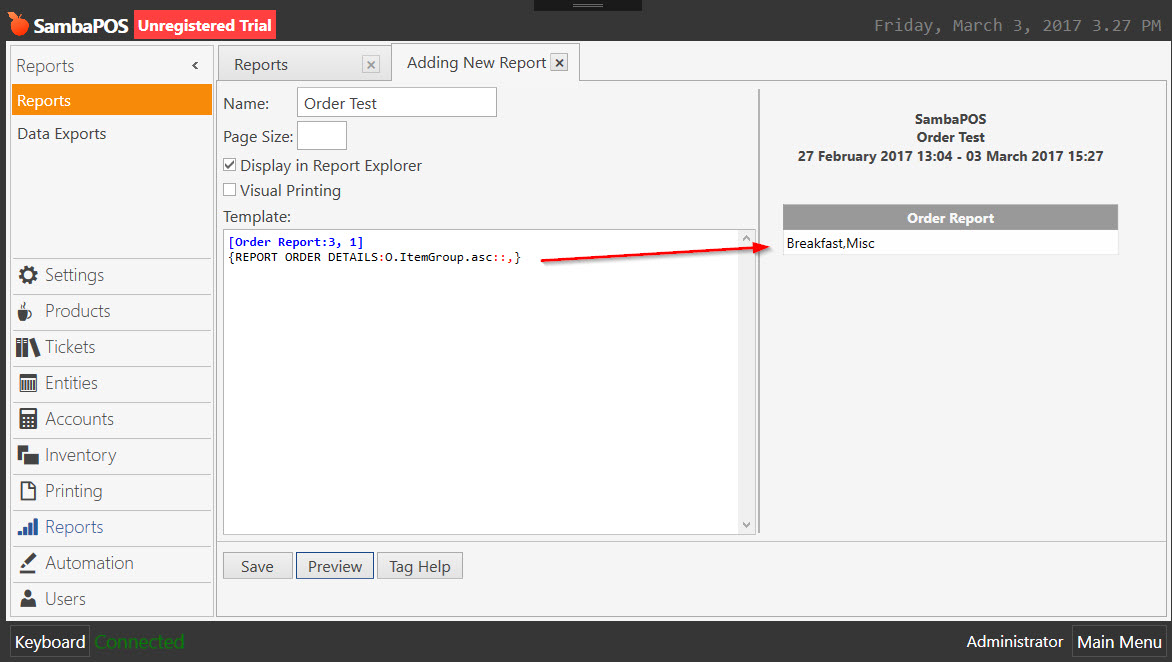The width and height of the screenshot is (1172, 662).
Task: Open Tag Help
Action: 419,565
